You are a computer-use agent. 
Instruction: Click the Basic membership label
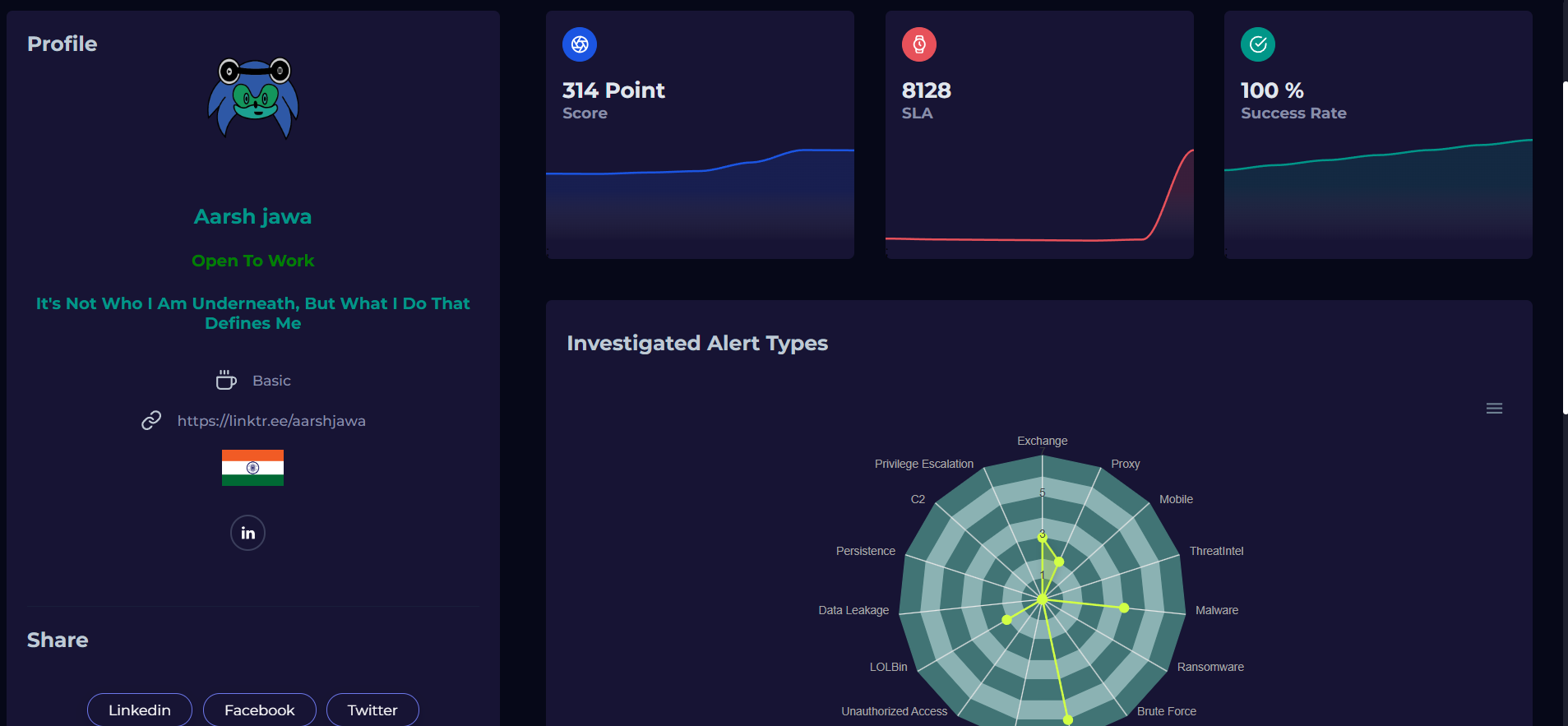click(271, 381)
